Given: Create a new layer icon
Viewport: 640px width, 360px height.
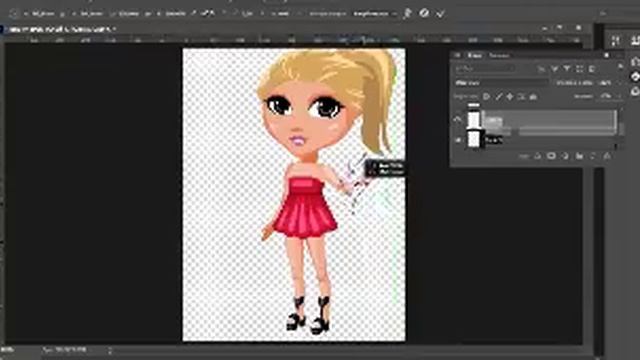Looking at the screenshot, I should (593, 156).
